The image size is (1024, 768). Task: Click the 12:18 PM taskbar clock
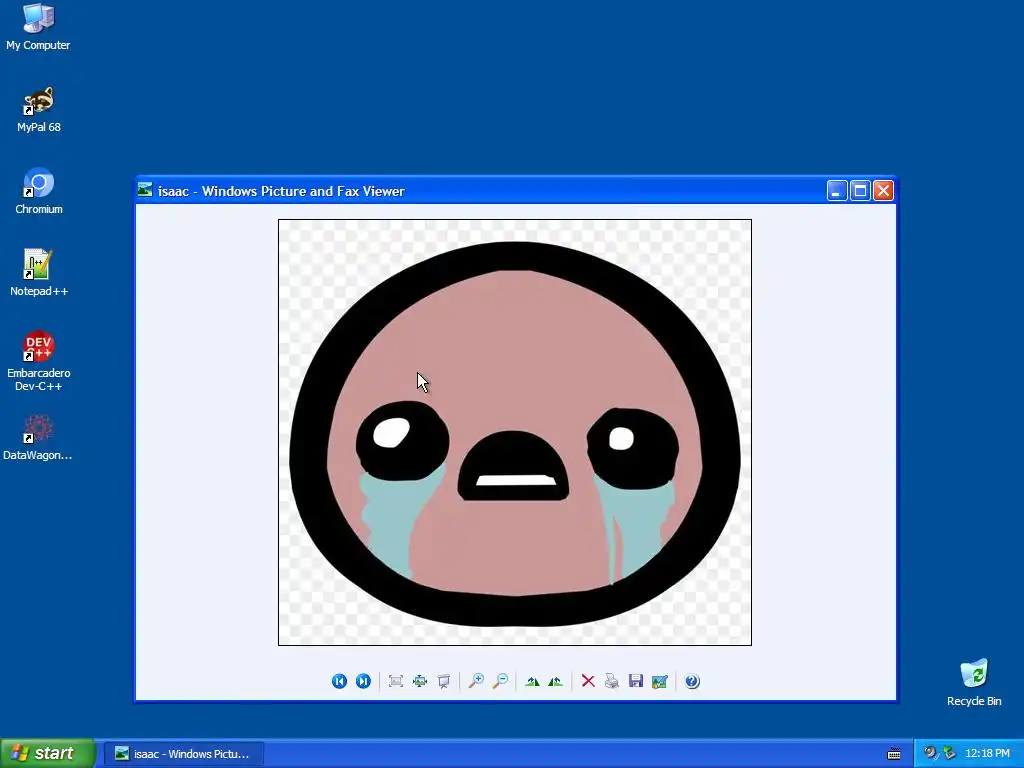pos(987,754)
